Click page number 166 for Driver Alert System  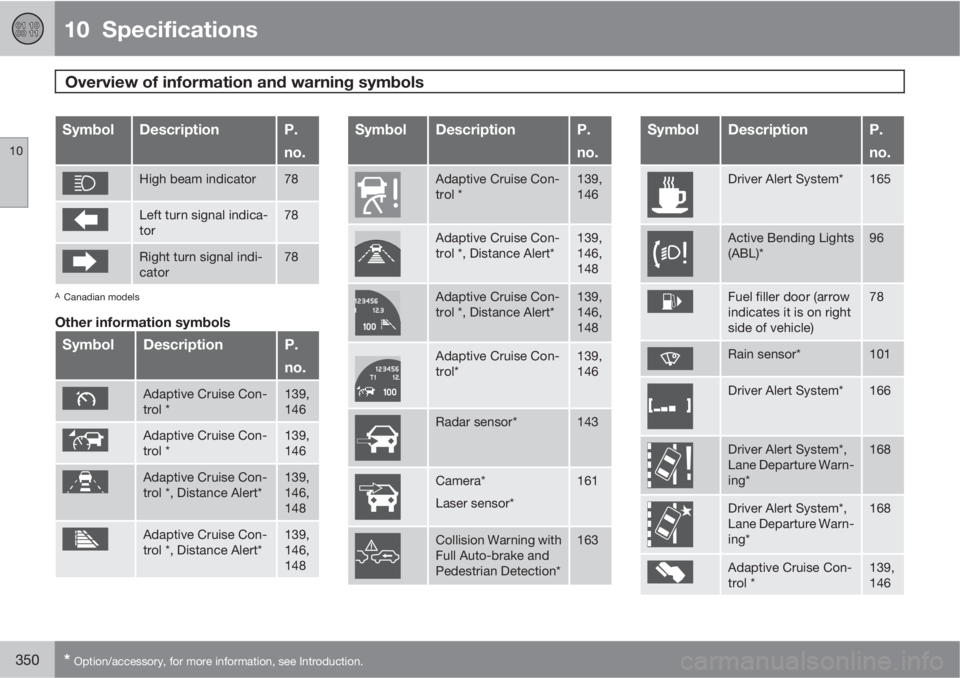[880, 391]
